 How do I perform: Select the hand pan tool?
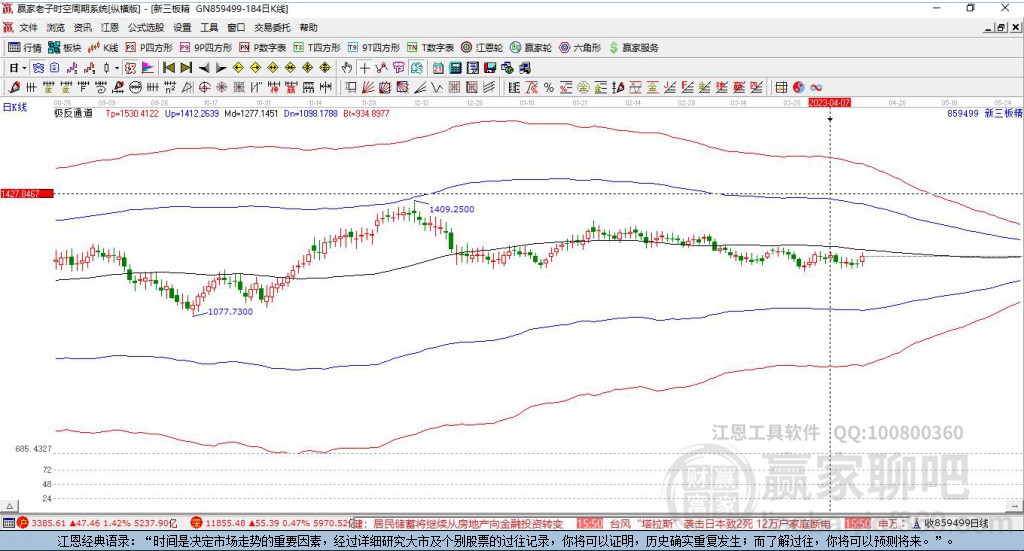347,68
